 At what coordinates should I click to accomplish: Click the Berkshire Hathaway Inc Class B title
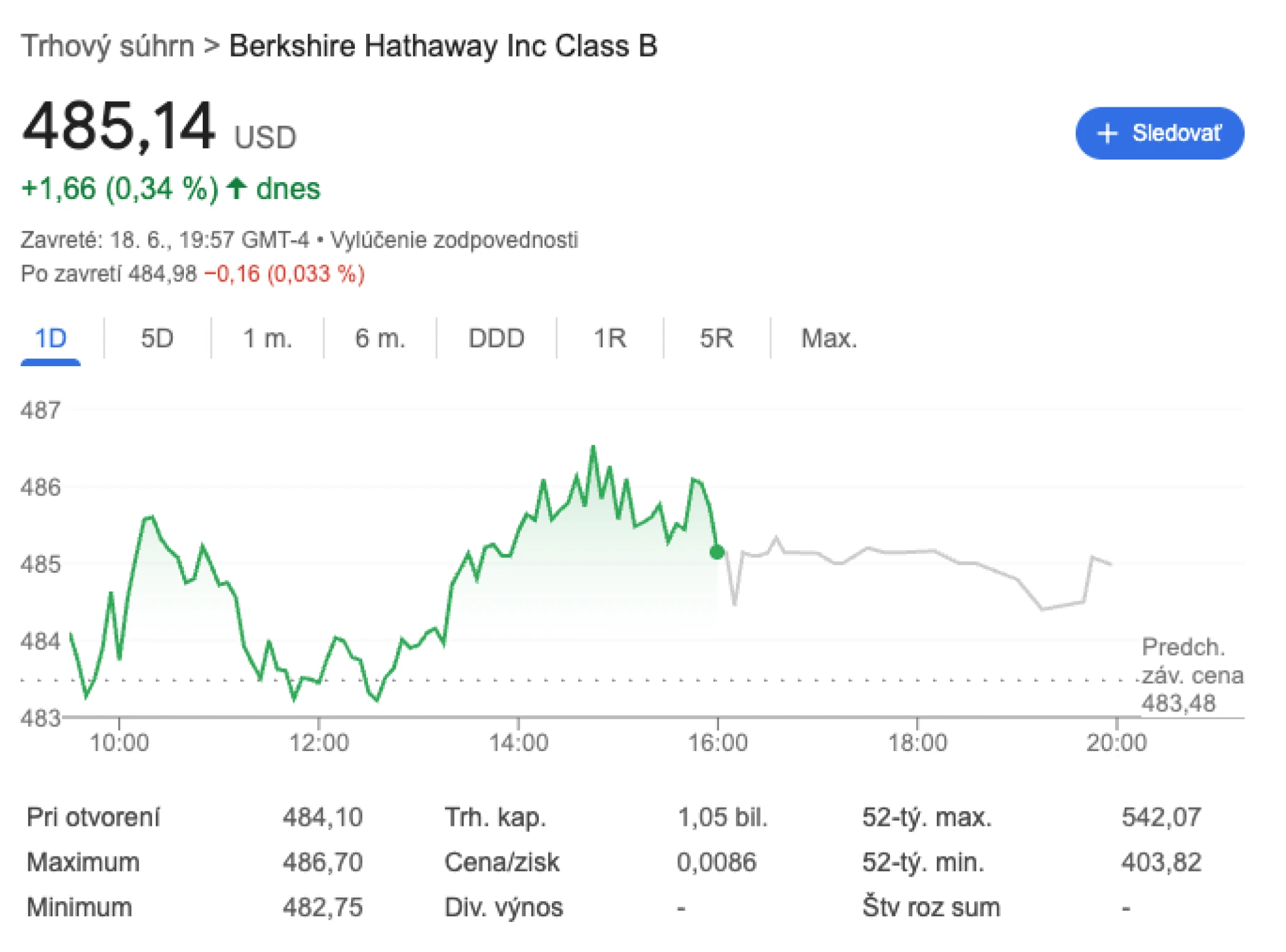pos(443,46)
